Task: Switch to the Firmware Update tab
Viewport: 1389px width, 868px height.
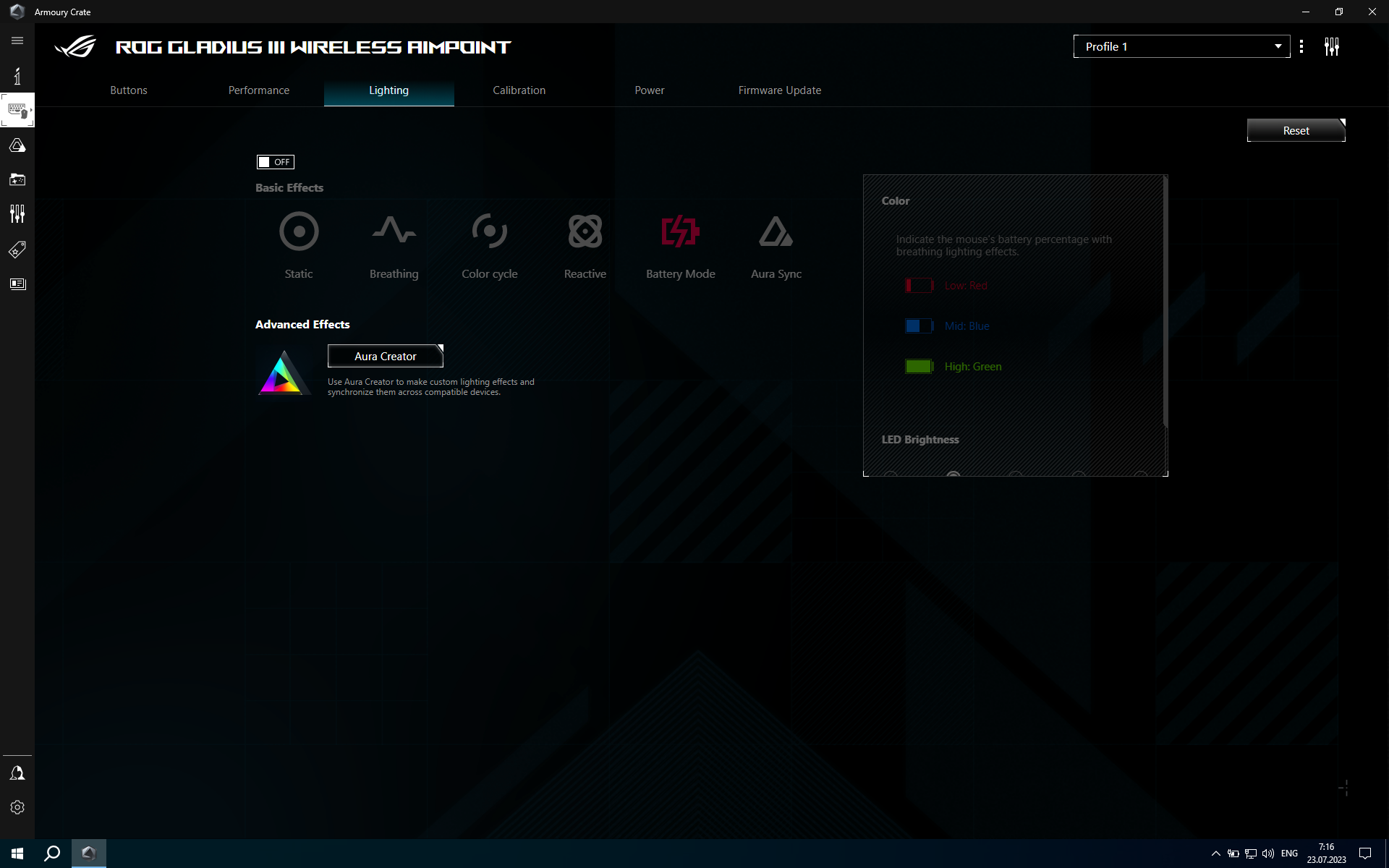Action: (x=779, y=90)
